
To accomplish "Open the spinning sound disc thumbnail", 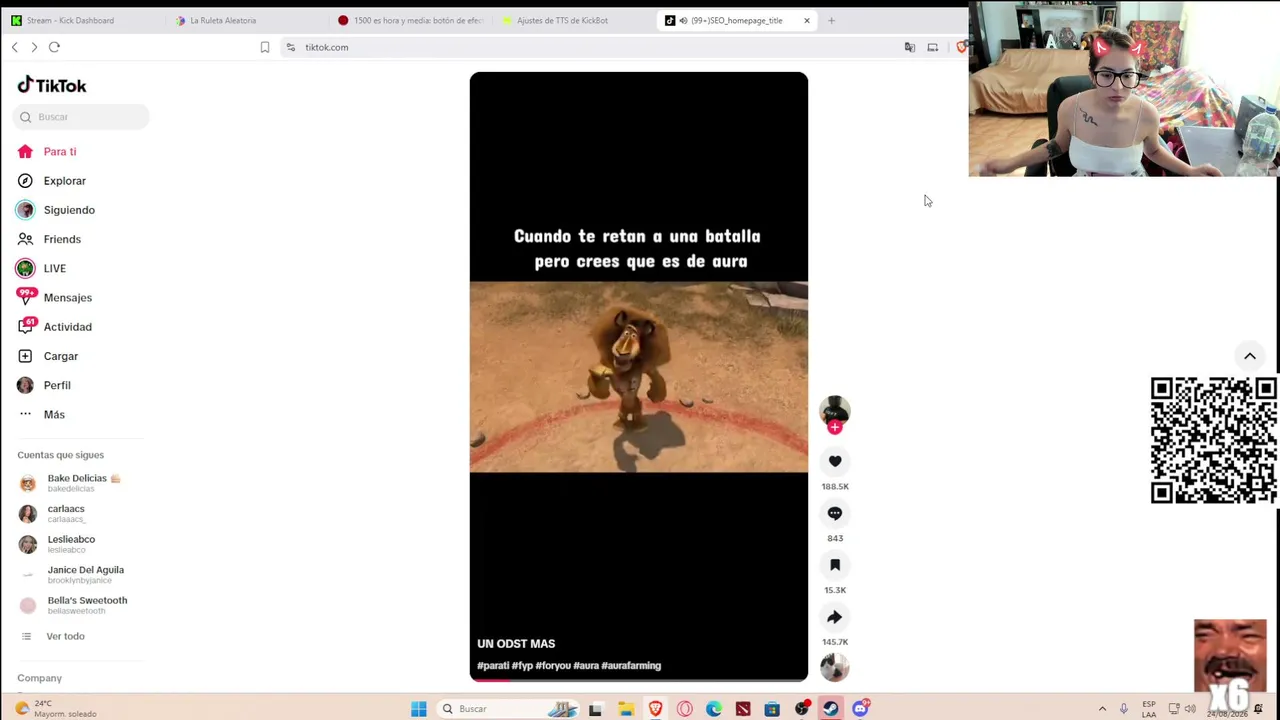I will 835,667.
